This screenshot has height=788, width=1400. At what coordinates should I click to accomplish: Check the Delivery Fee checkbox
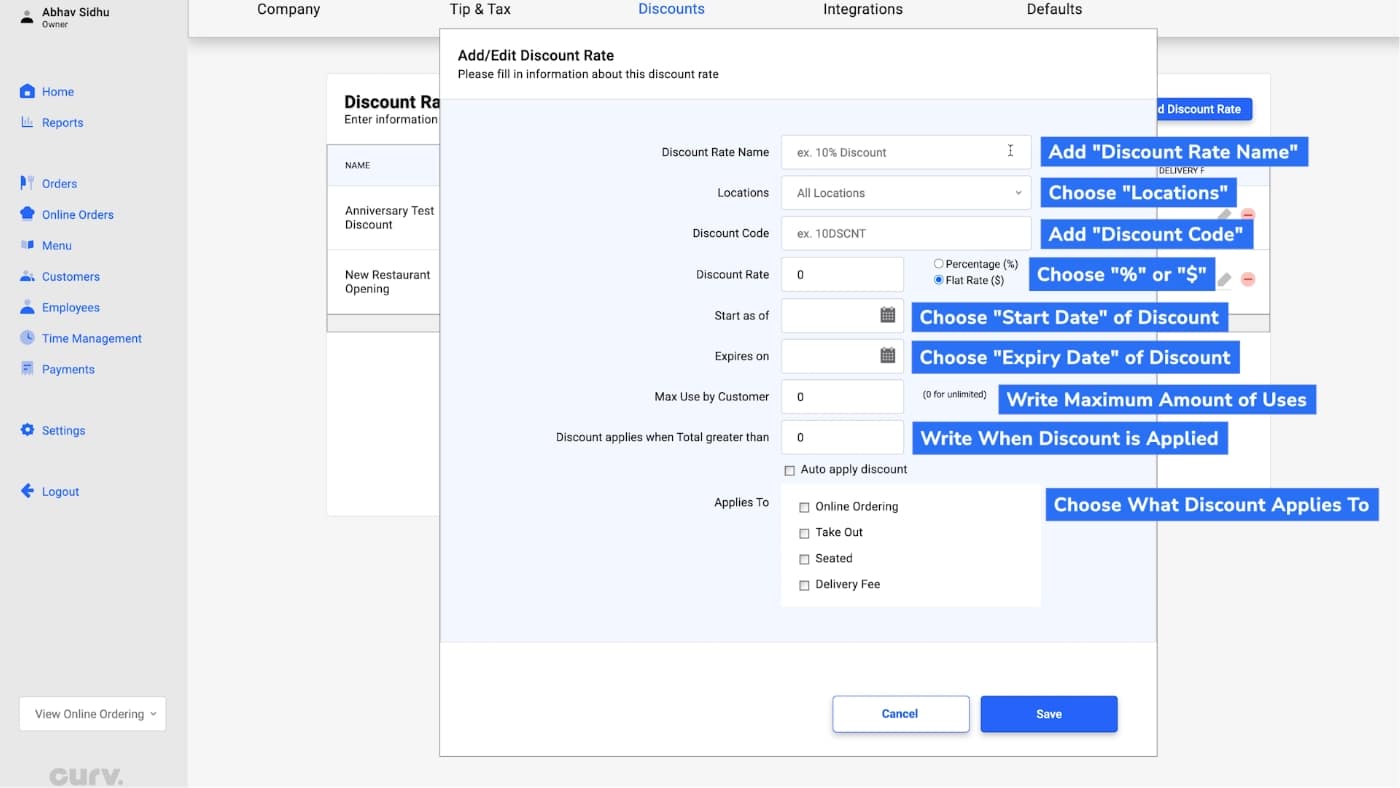pos(804,585)
